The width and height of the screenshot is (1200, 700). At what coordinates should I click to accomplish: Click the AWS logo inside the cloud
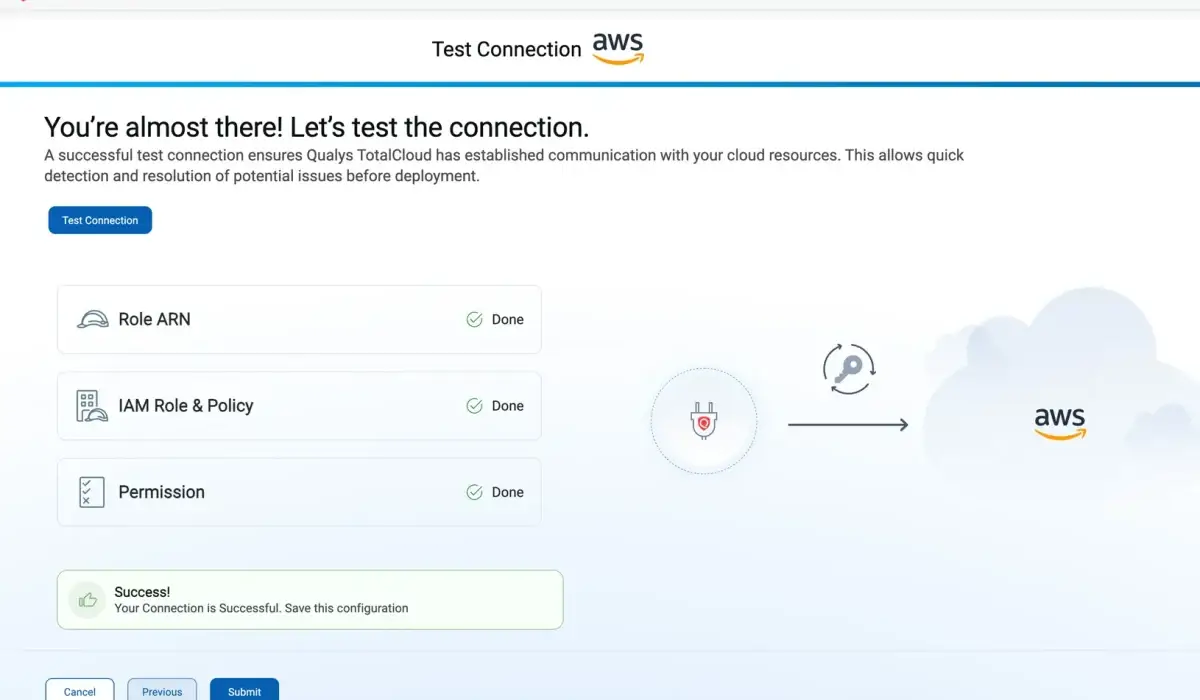pos(1060,423)
